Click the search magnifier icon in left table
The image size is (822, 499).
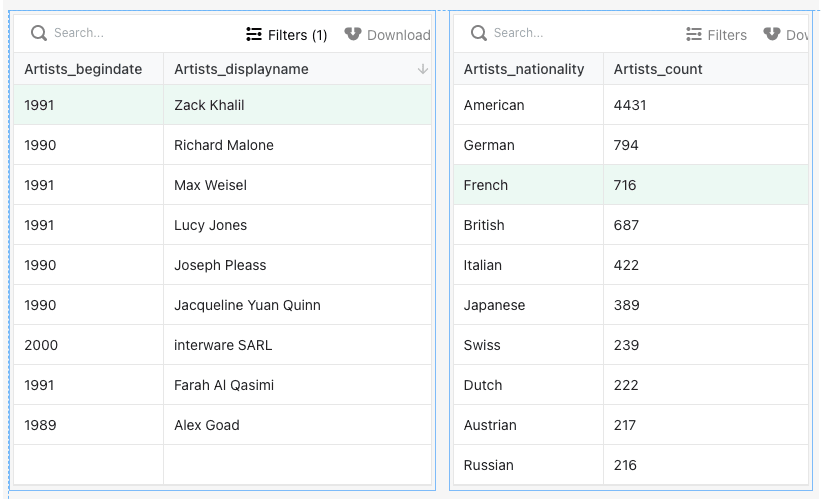[x=39, y=33]
